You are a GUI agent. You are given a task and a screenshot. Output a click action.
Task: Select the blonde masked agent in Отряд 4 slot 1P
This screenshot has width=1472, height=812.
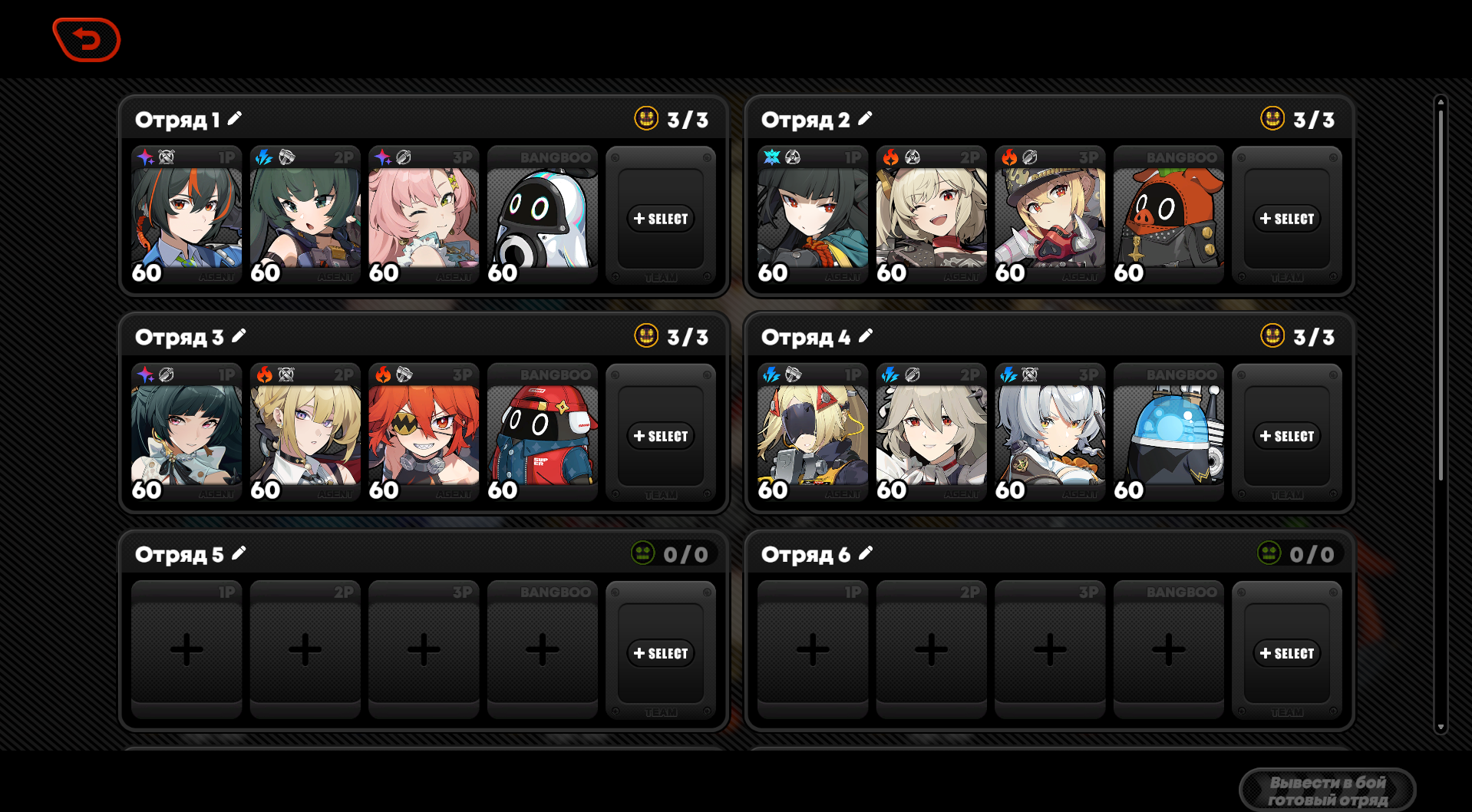(813, 432)
